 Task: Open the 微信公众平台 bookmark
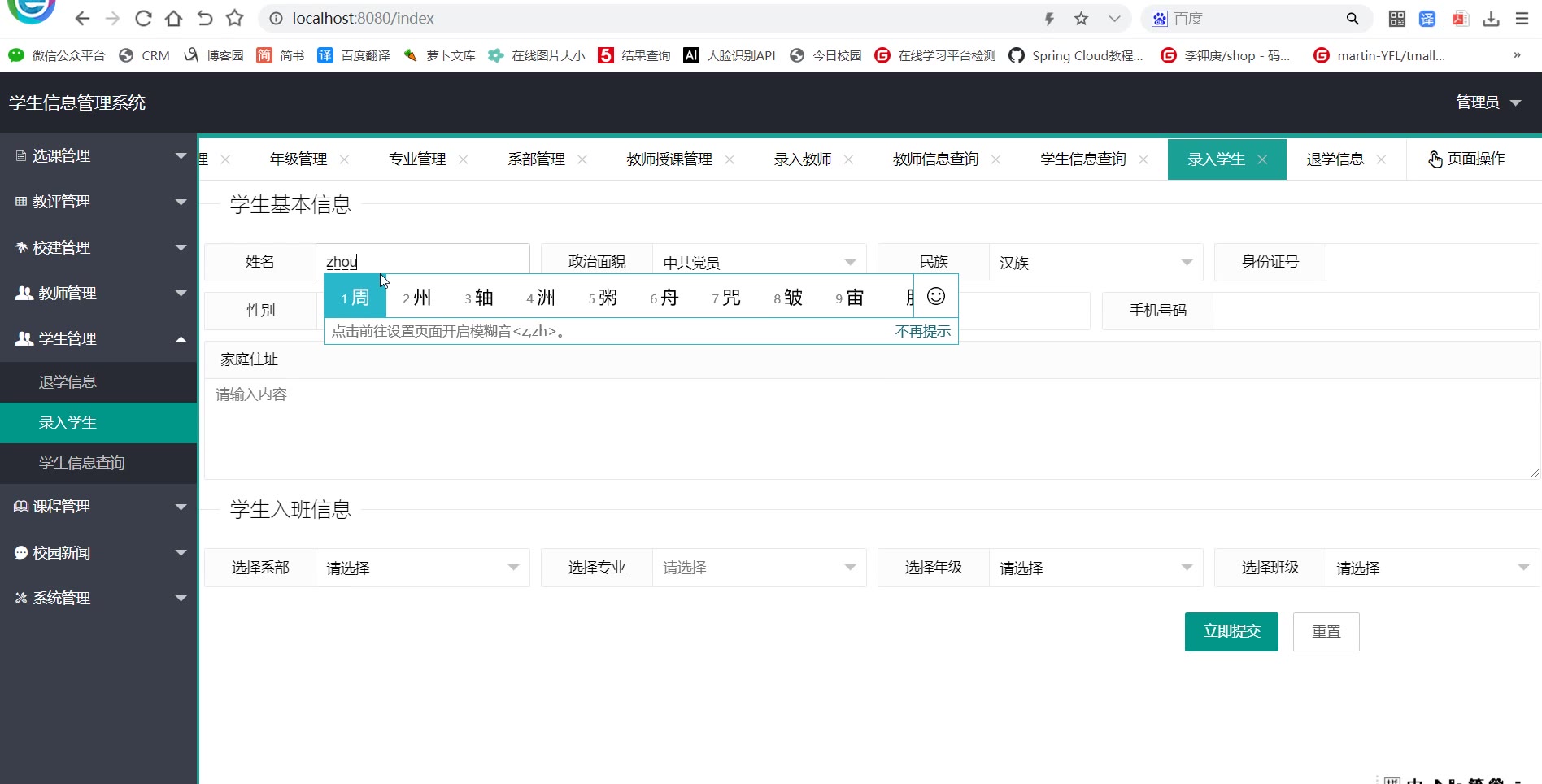coord(57,55)
